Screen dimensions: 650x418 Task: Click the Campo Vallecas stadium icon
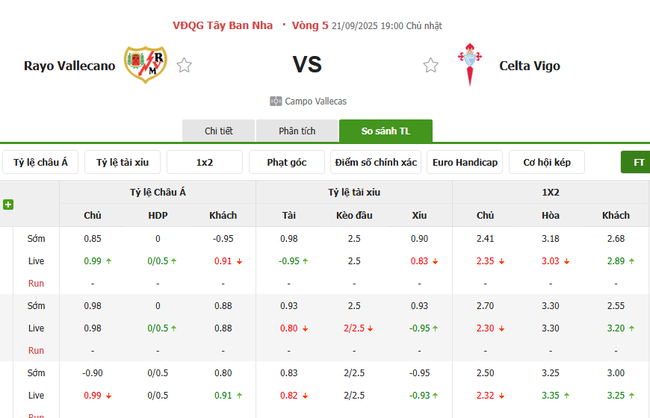pyautogui.click(x=276, y=101)
